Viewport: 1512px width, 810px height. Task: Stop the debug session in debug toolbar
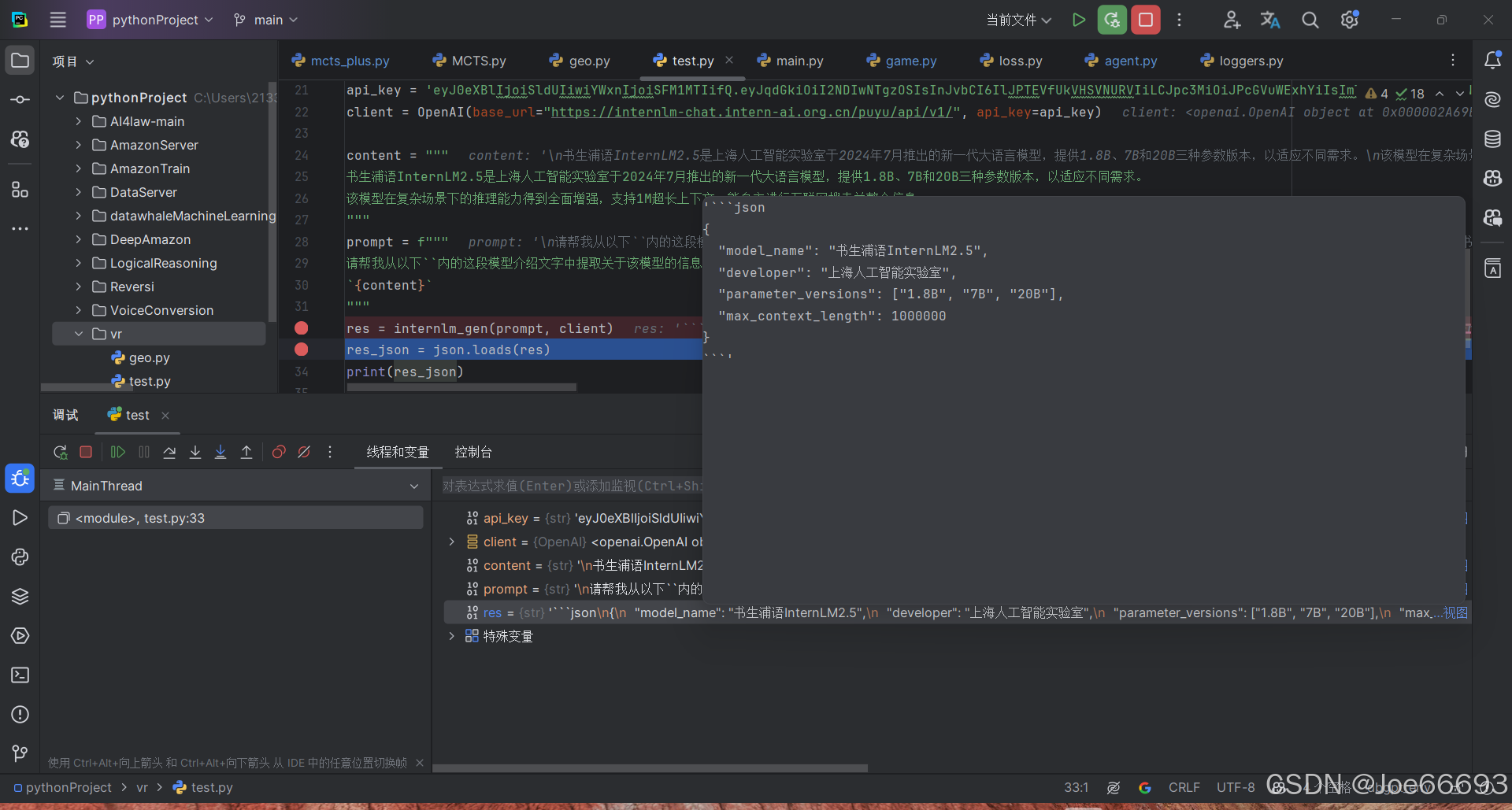point(86,452)
